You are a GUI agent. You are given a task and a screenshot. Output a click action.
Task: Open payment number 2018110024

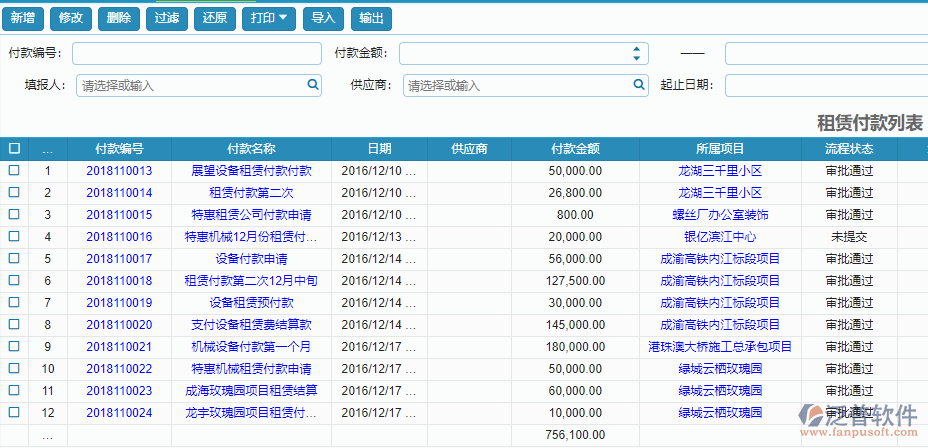click(x=120, y=413)
